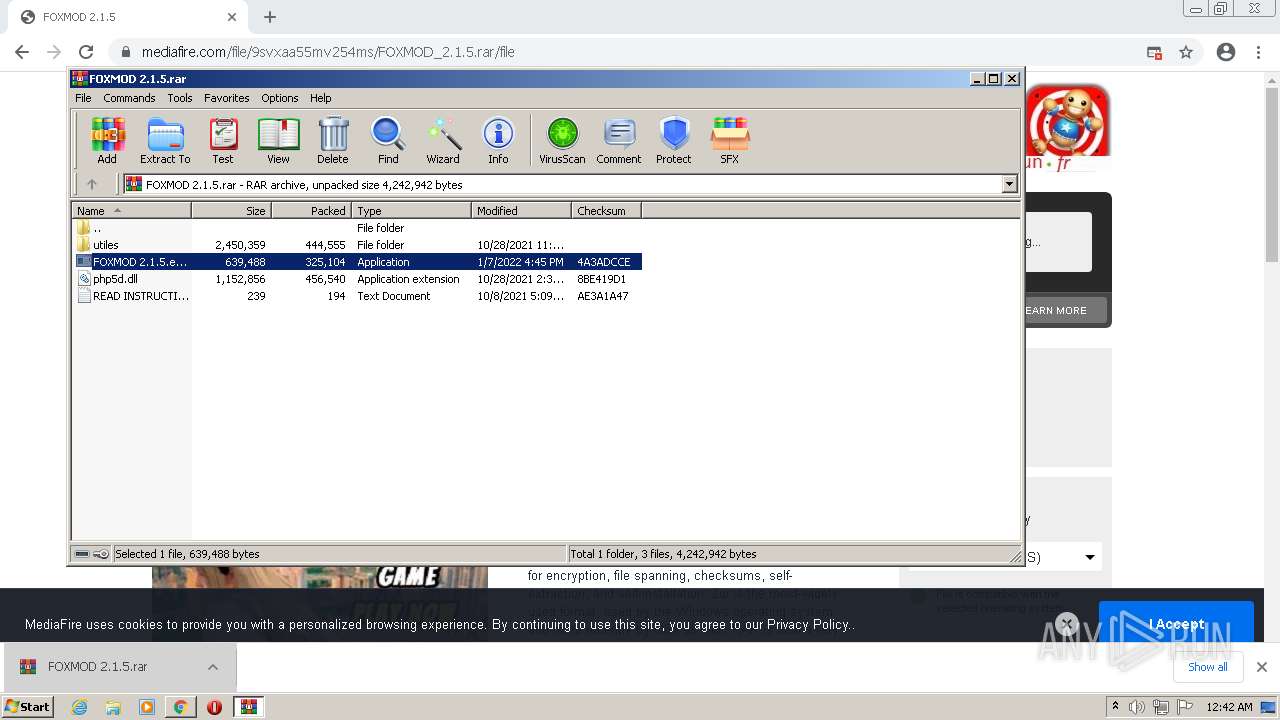Click I Accept cookies button
This screenshot has height=720, width=1280.
coord(1176,624)
